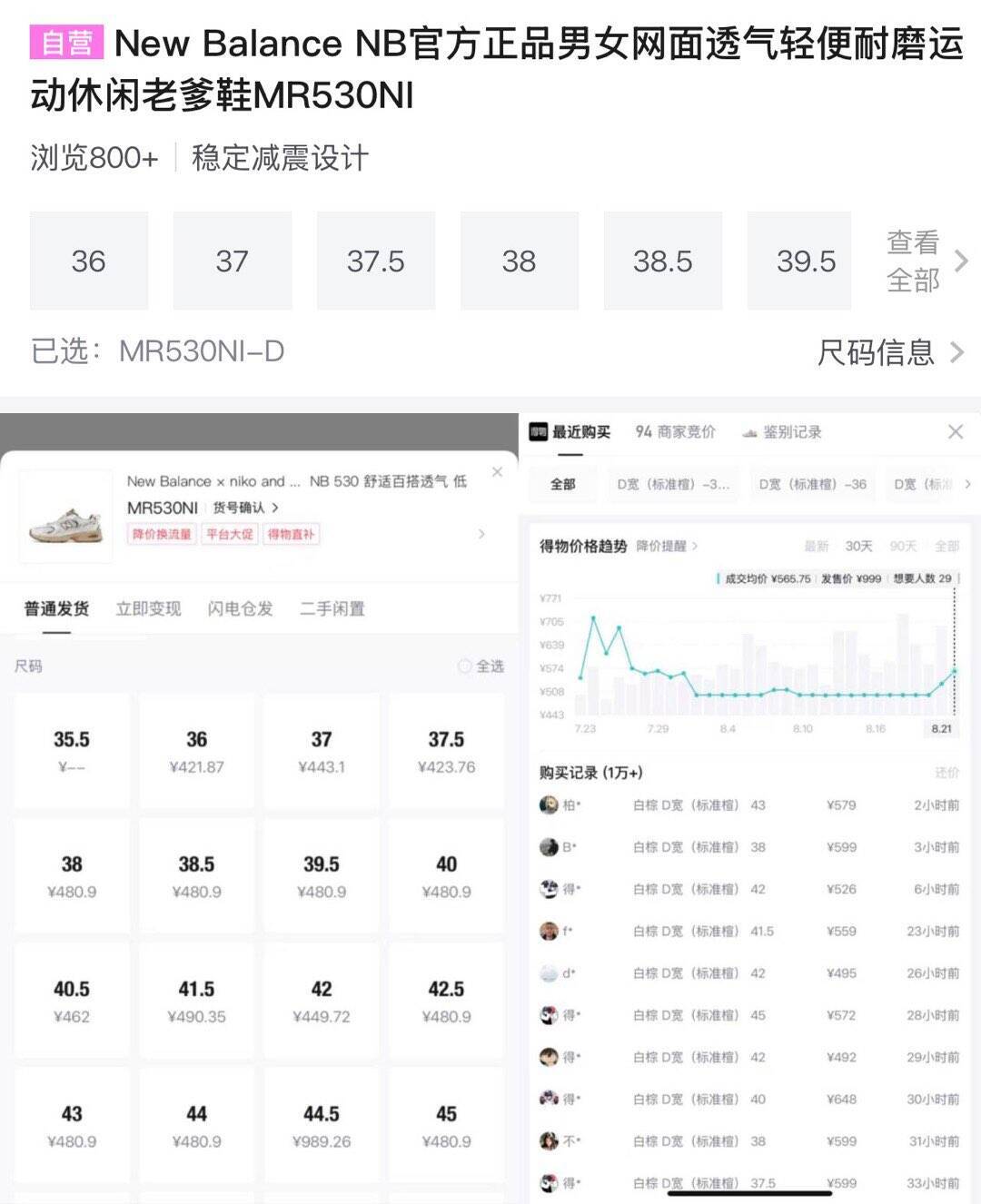Select size 41.5 cell priced ¥490.35
The image size is (981, 1204).
pos(196,1001)
